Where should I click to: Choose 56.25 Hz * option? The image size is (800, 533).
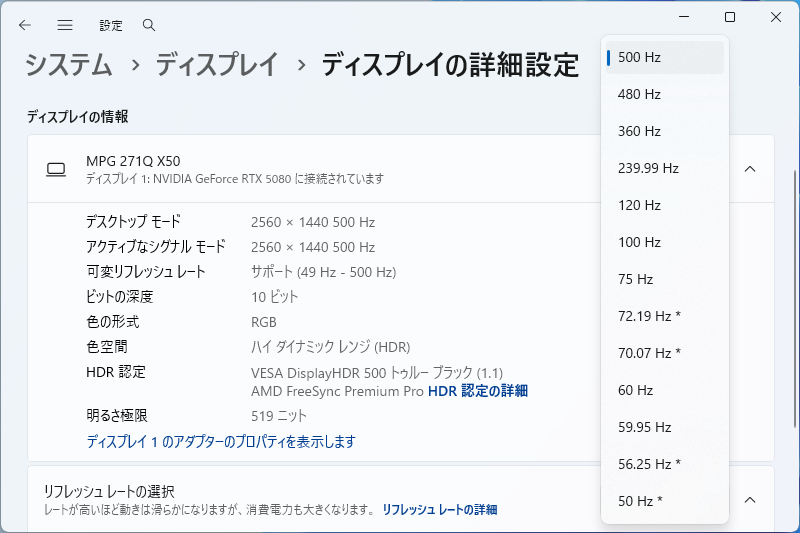(665, 464)
